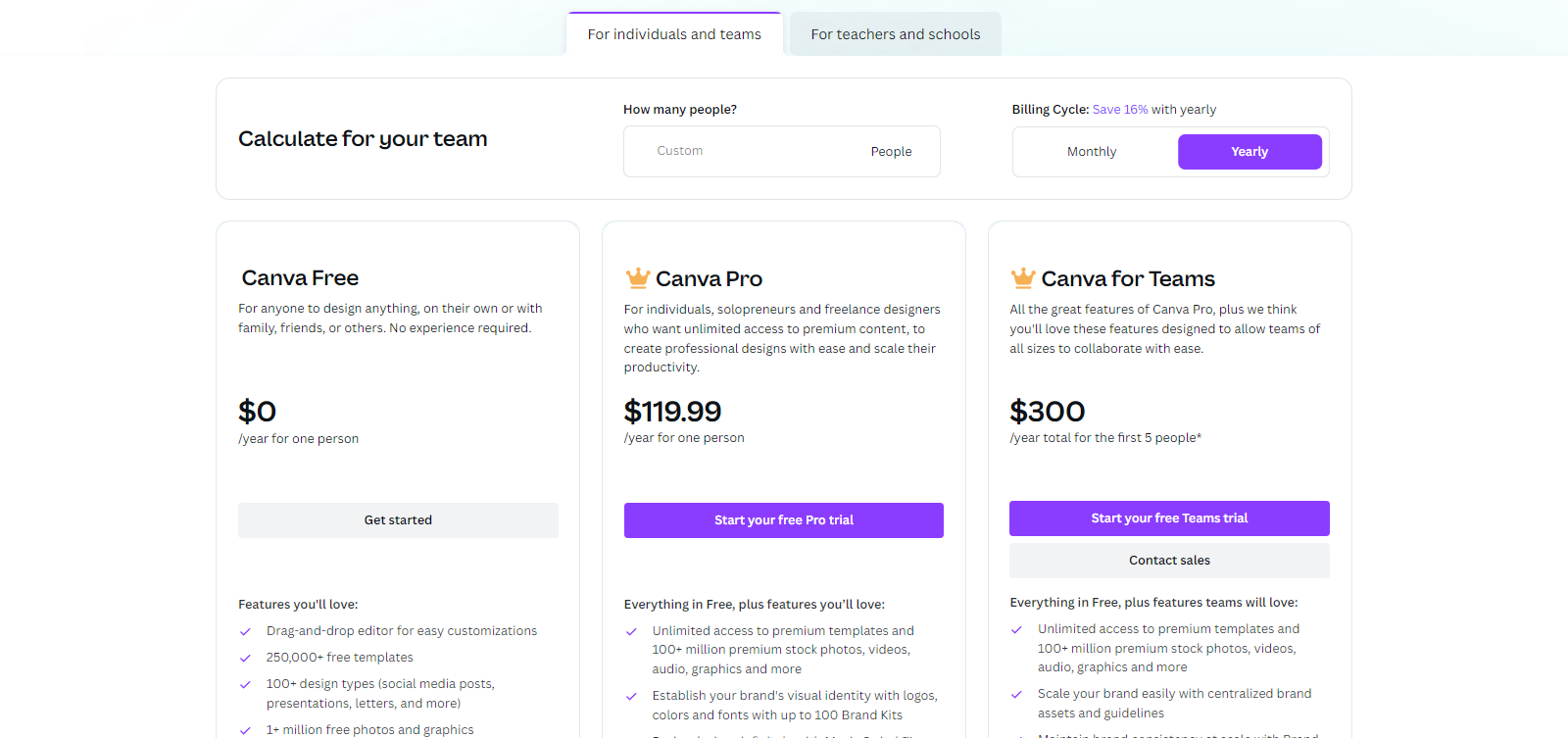Select Monthly billing cycle
1568x738 pixels.
click(1092, 152)
